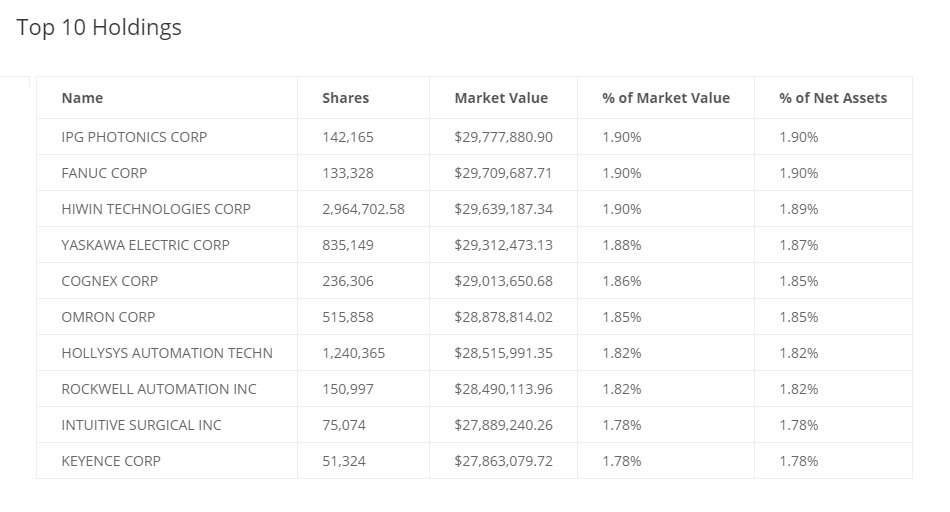950x512 pixels.
Task: Click the 1.87% net assets cell
Action: click(798, 245)
